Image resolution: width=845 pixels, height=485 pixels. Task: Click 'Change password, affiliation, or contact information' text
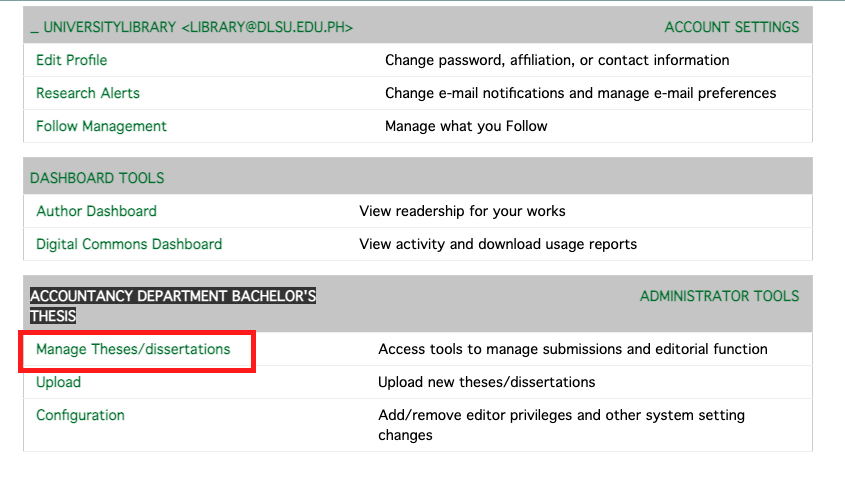point(557,60)
